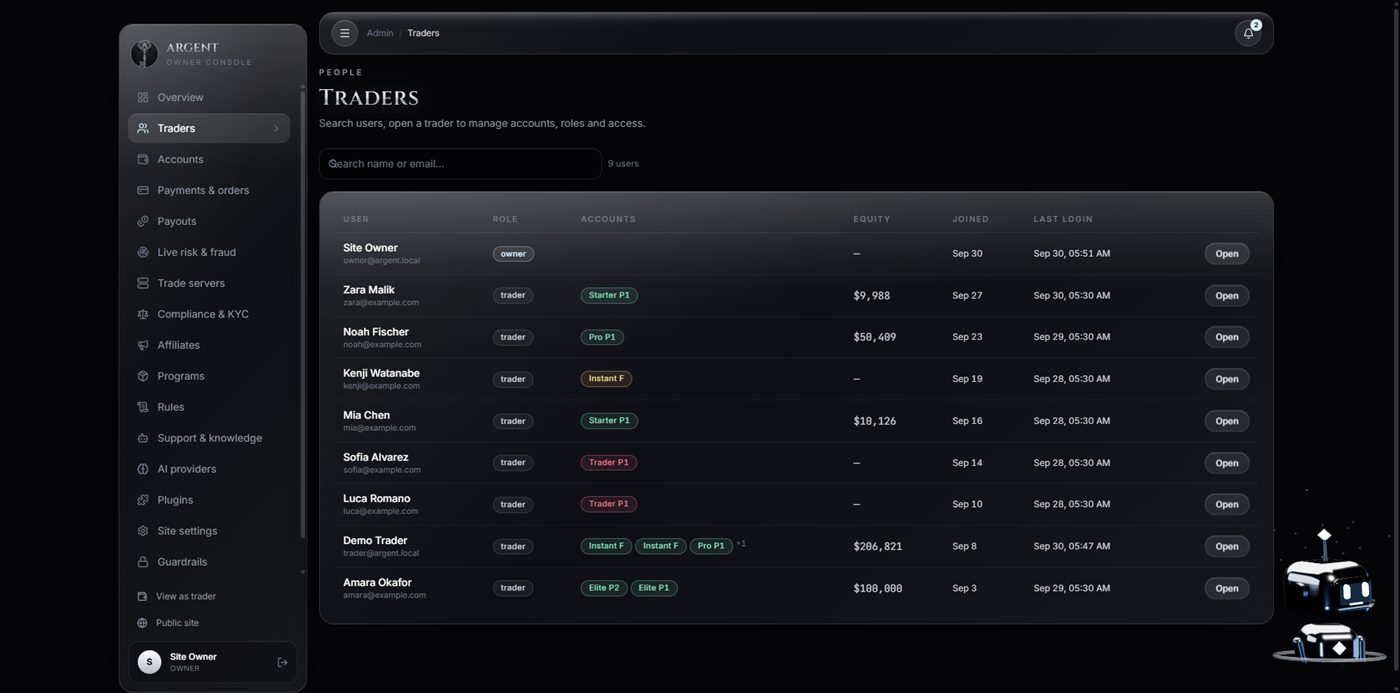
Task: Click the Public site globe icon
Action: (x=142, y=623)
